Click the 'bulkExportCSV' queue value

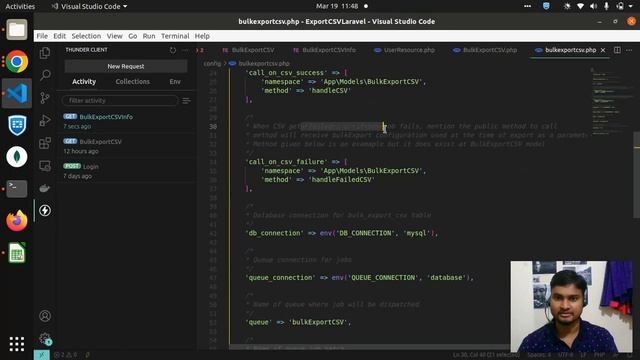click(318, 322)
